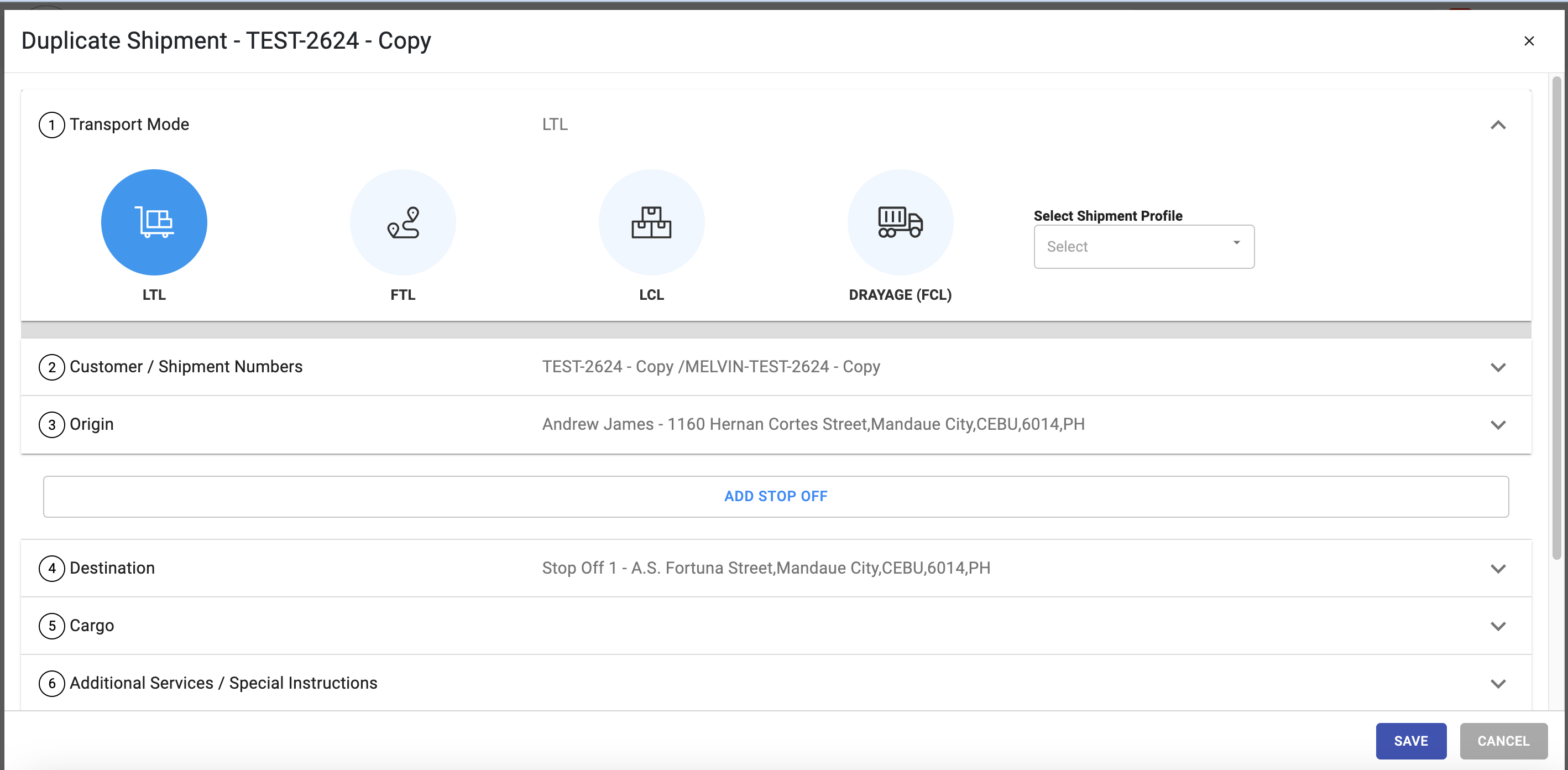1568x770 pixels.
Task: Select the FTL transport mode icon
Action: [x=403, y=222]
